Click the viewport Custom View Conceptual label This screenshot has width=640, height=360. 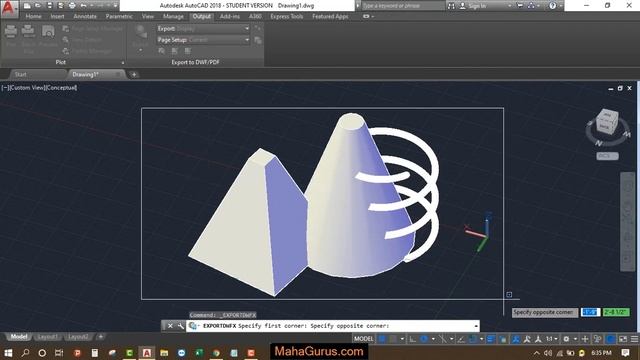point(39,87)
